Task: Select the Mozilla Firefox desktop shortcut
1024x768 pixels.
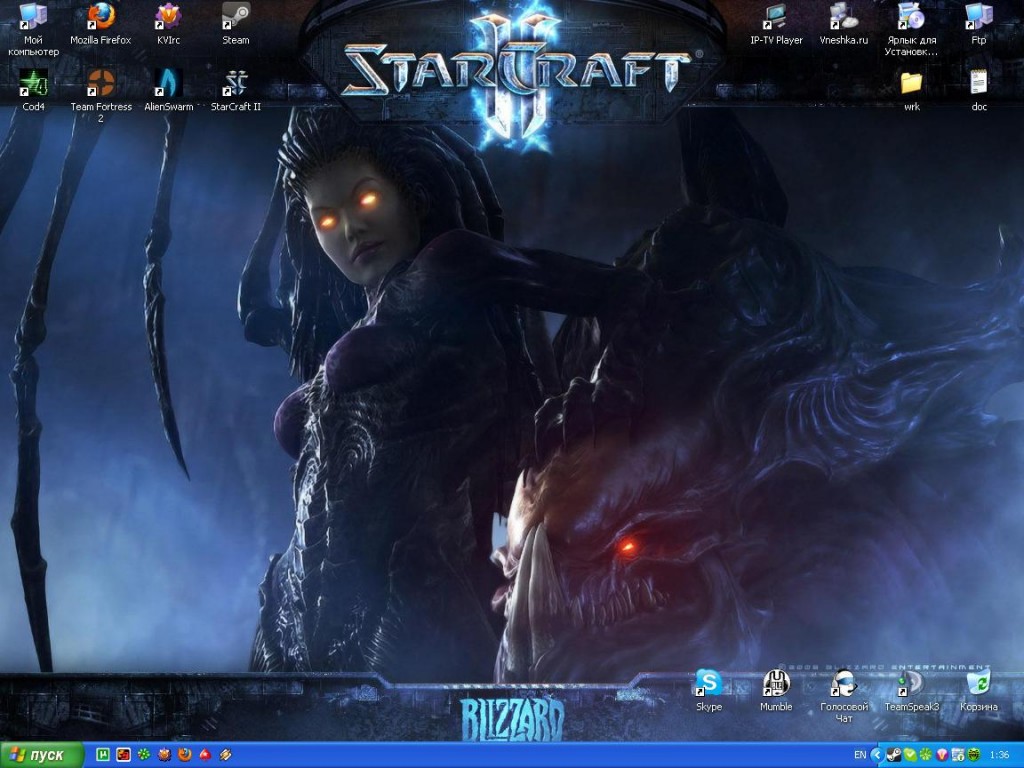Action: pos(101,24)
